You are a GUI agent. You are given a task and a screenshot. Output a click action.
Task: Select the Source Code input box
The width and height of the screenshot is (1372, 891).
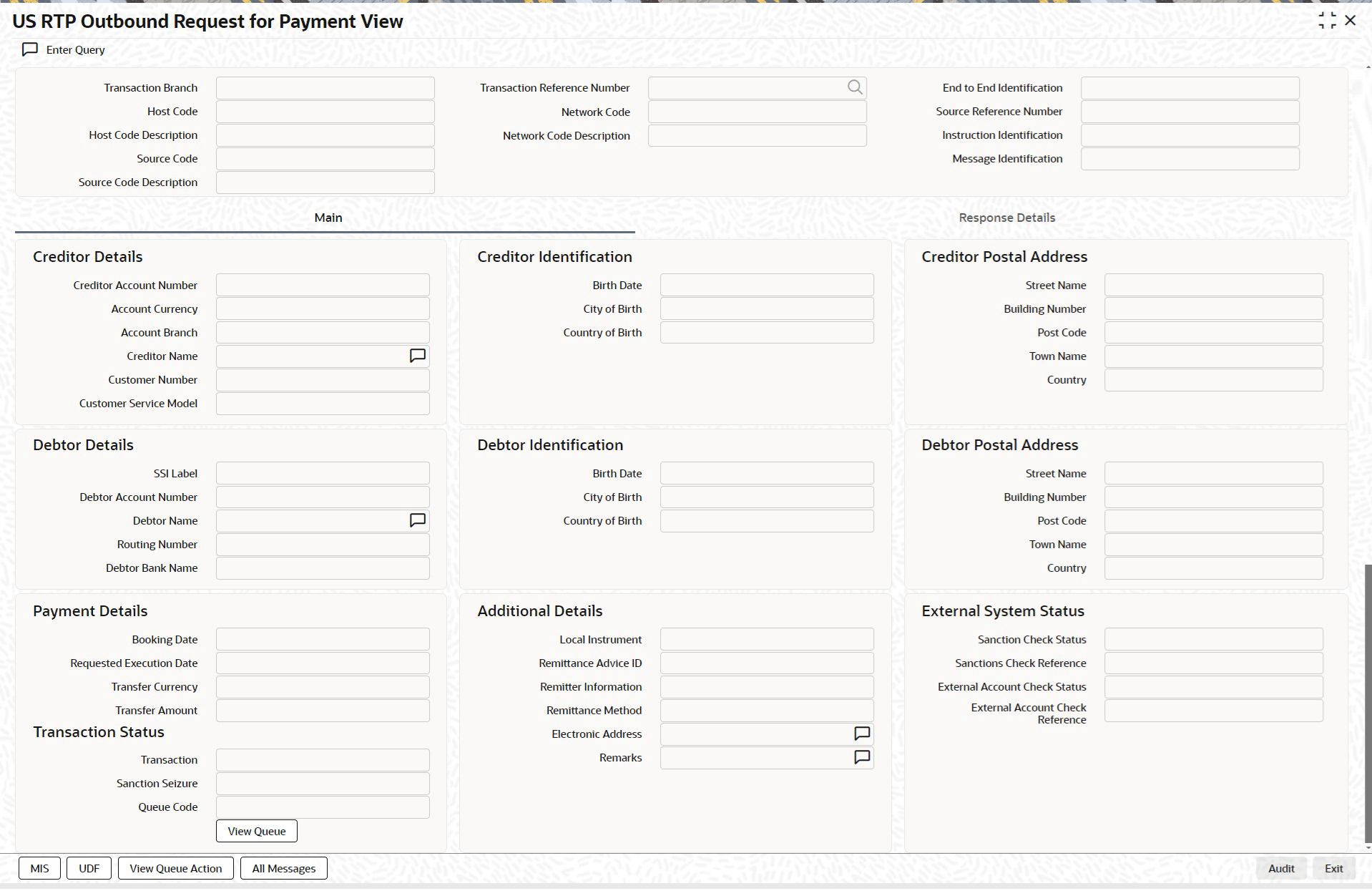point(325,159)
